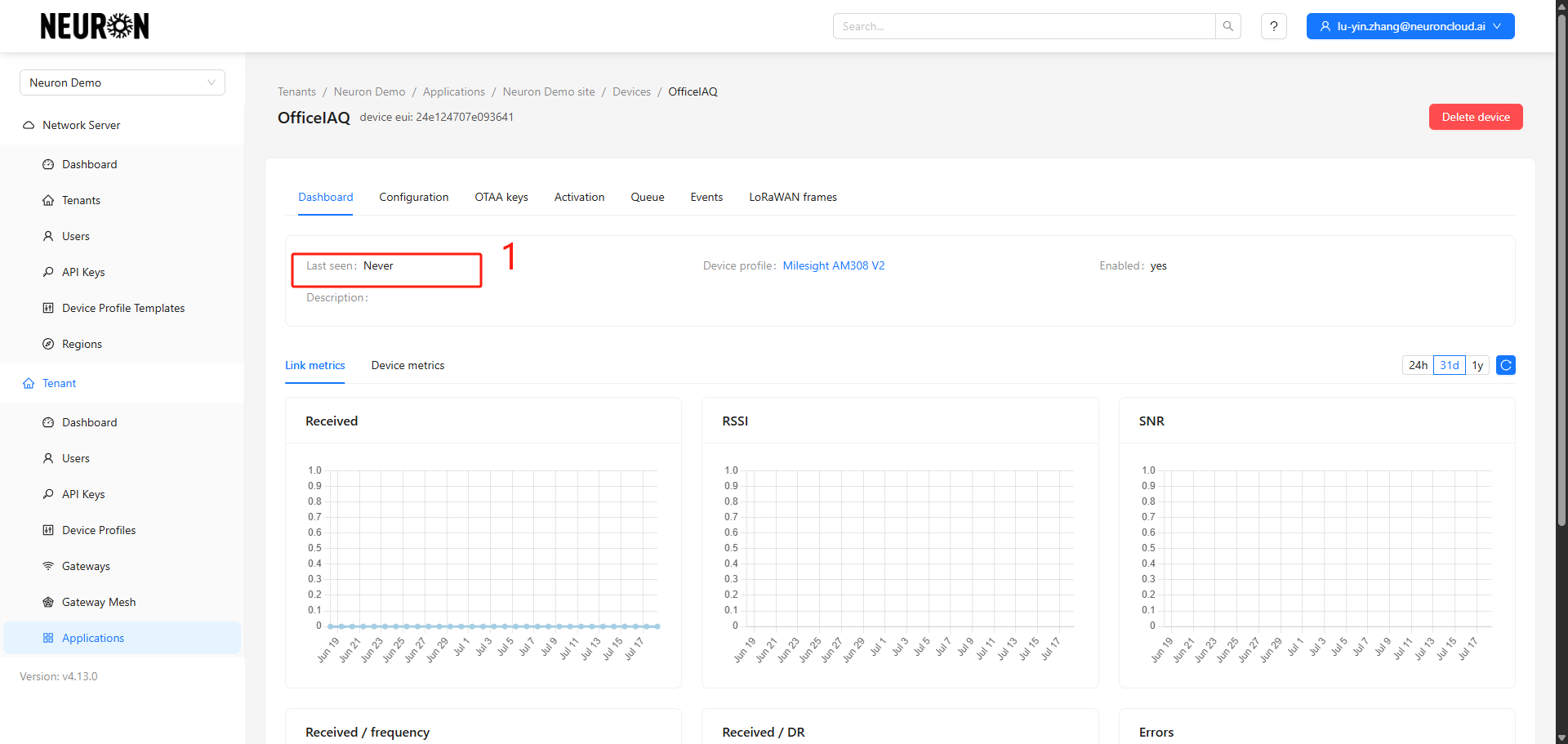Click the search magnifier icon button
This screenshot has height=744, width=1568.
click(x=1227, y=26)
